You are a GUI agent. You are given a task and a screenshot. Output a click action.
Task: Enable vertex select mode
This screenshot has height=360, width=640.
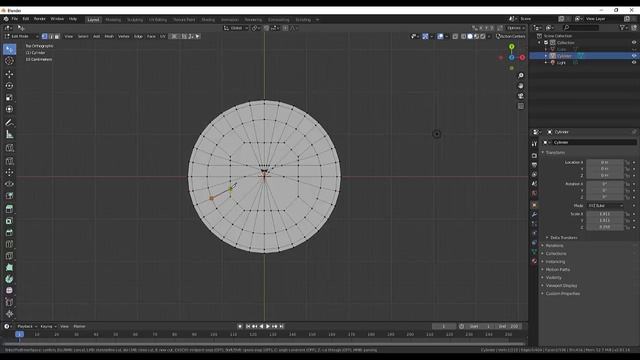click(44, 36)
